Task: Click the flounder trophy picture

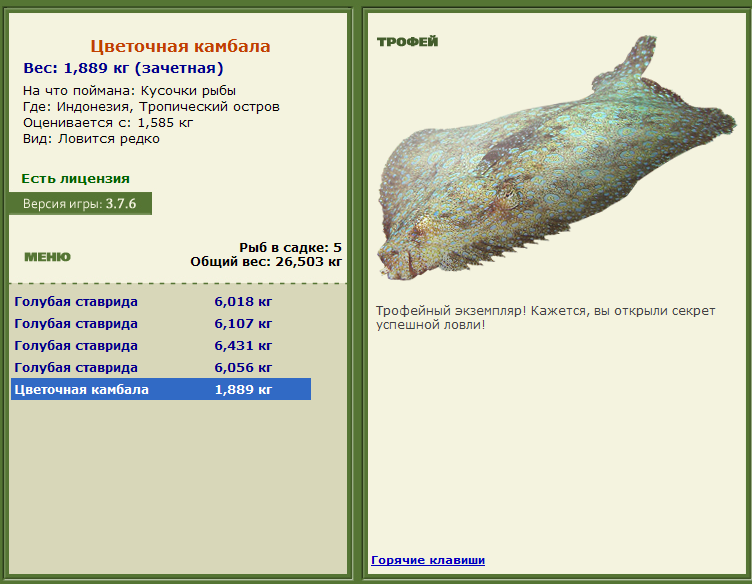Action: click(556, 158)
